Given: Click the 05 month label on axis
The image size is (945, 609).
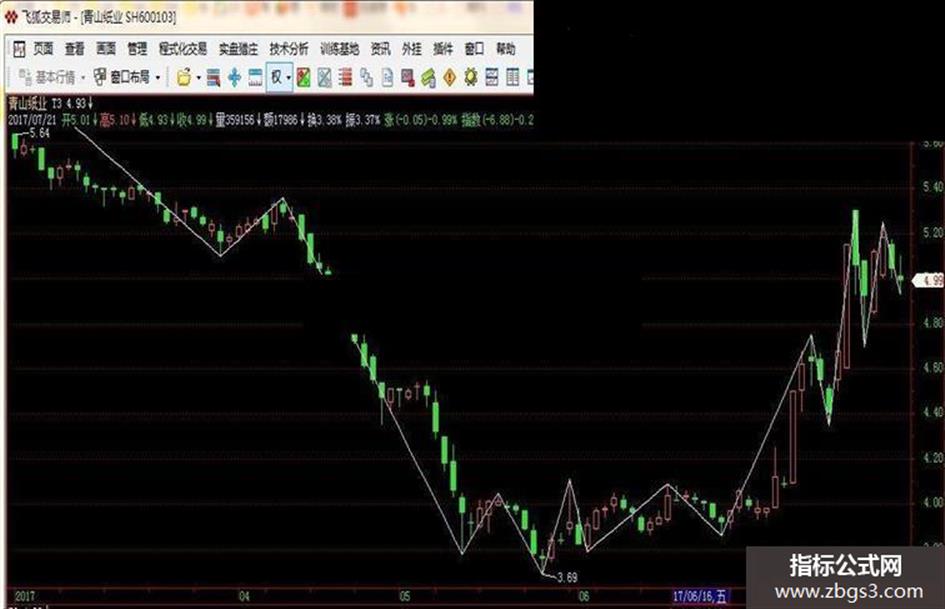Looking at the screenshot, I should point(405,596).
